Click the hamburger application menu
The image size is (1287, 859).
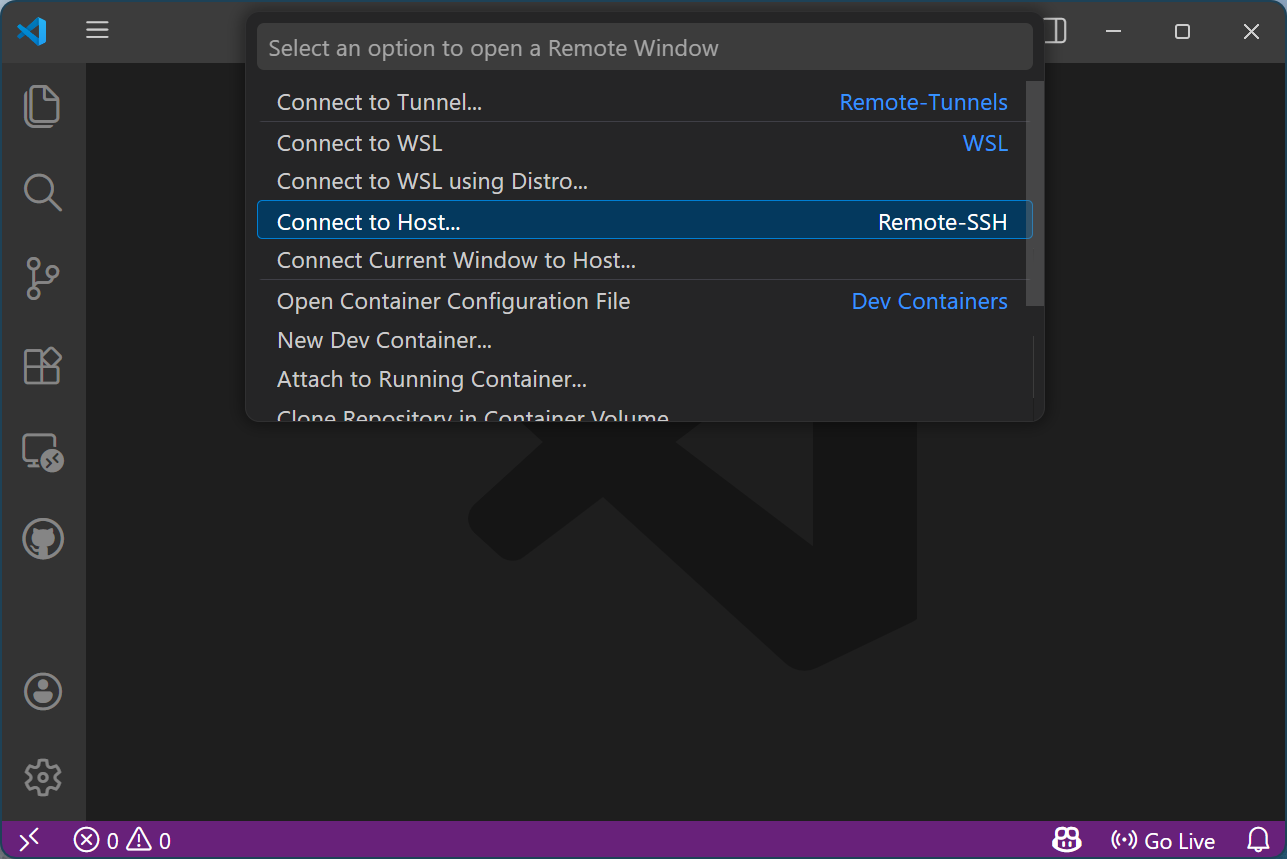[97, 30]
